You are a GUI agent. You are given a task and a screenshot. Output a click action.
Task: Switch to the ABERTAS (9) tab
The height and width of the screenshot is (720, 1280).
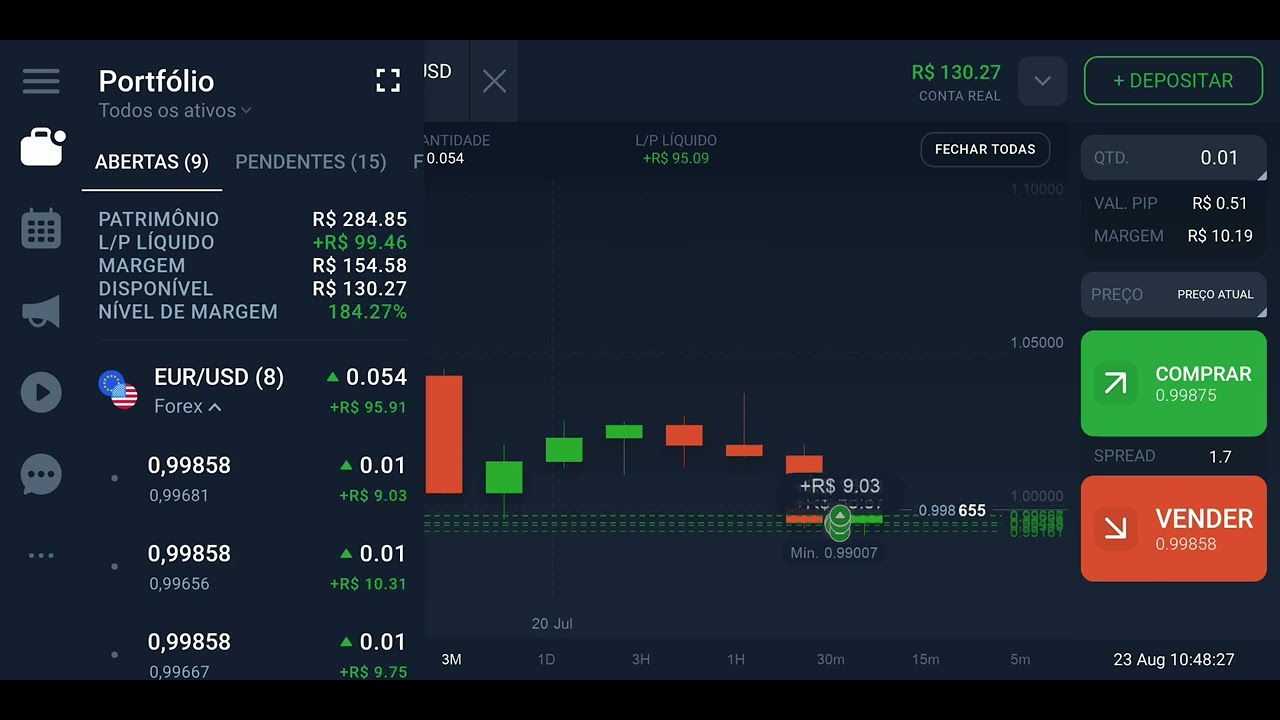pos(152,162)
